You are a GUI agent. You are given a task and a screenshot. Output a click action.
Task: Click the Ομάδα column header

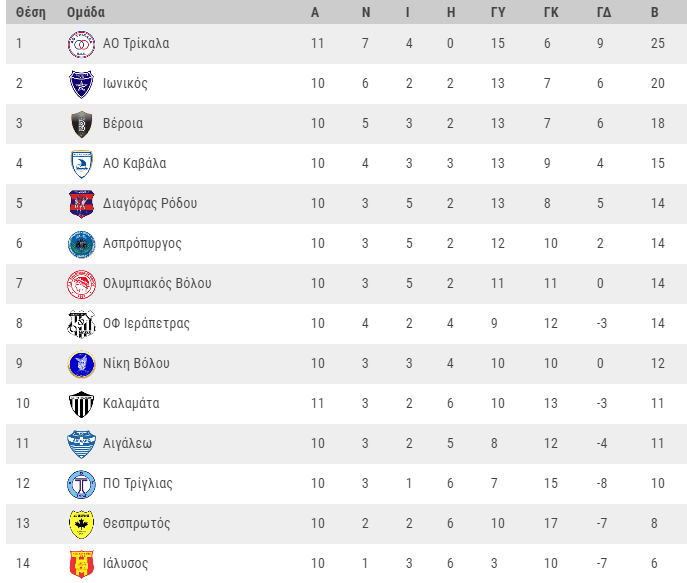[x=86, y=12]
